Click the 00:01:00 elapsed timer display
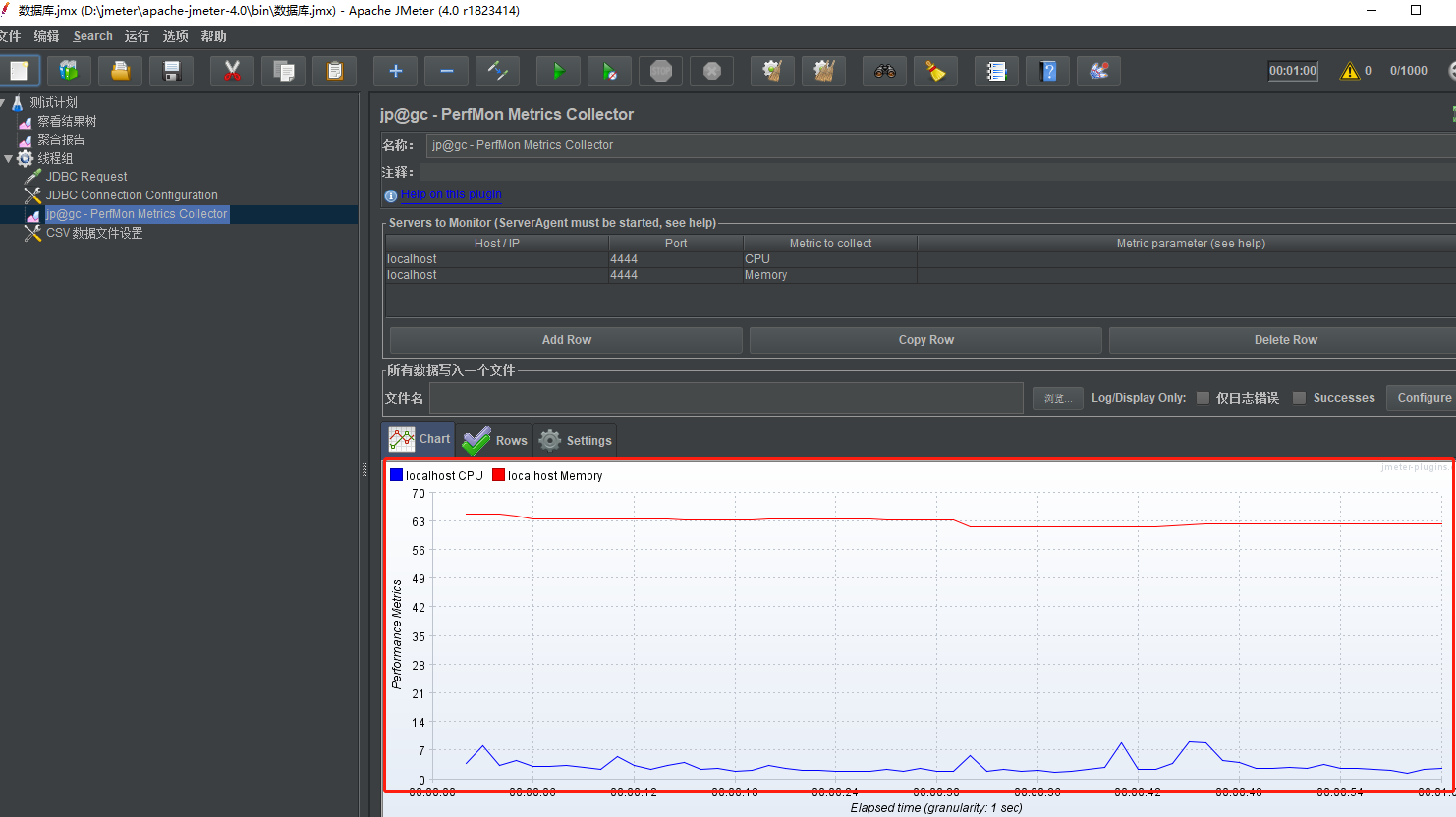Screen dimensions: 1456x817 pos(1293,71)
